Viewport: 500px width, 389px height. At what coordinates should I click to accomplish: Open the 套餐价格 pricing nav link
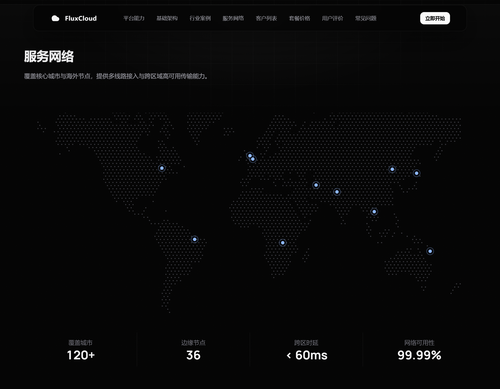point(299,18)
